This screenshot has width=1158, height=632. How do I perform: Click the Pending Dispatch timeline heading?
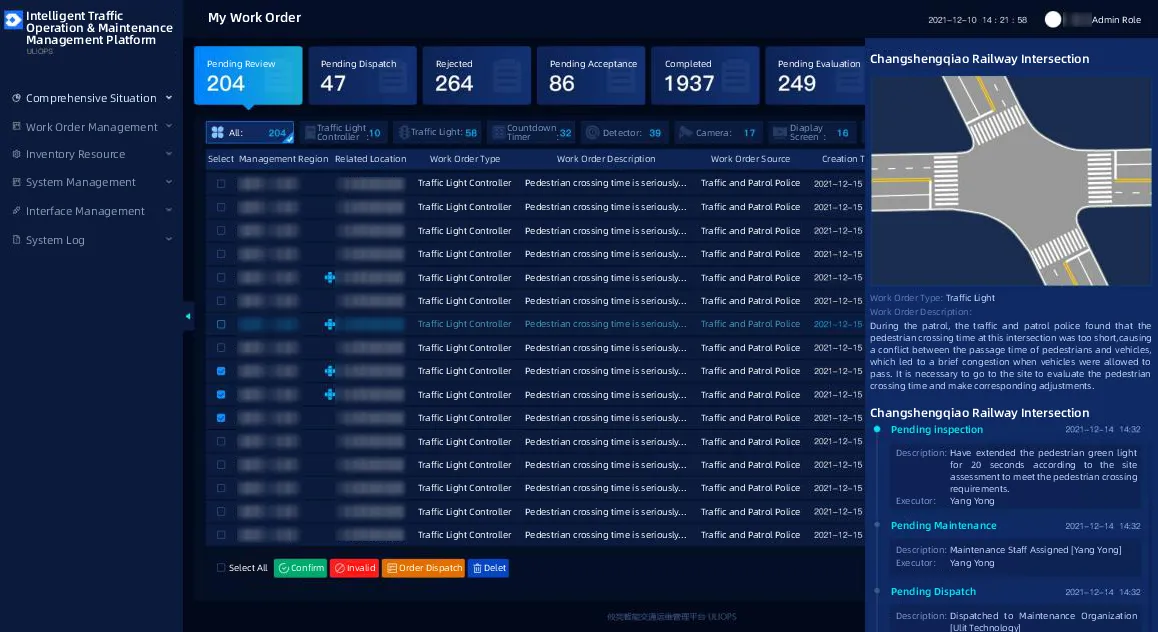[933, 591]
